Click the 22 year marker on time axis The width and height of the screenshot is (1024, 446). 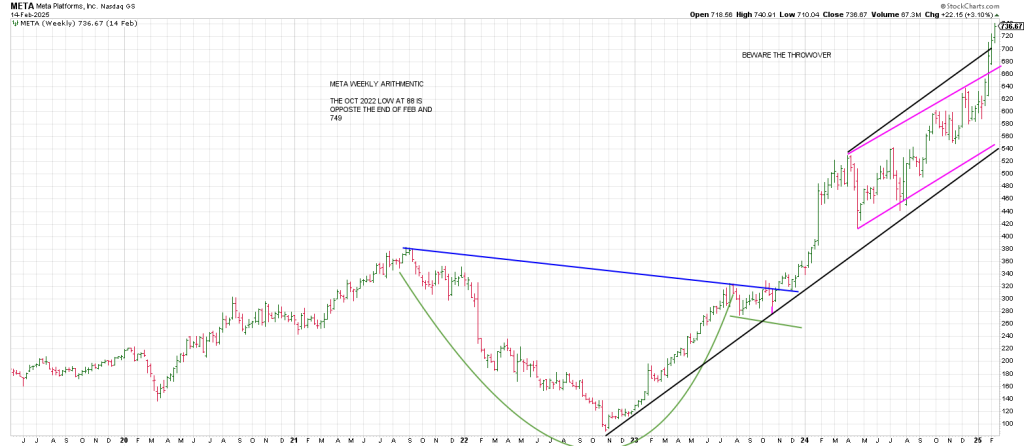tap(465, 439)
